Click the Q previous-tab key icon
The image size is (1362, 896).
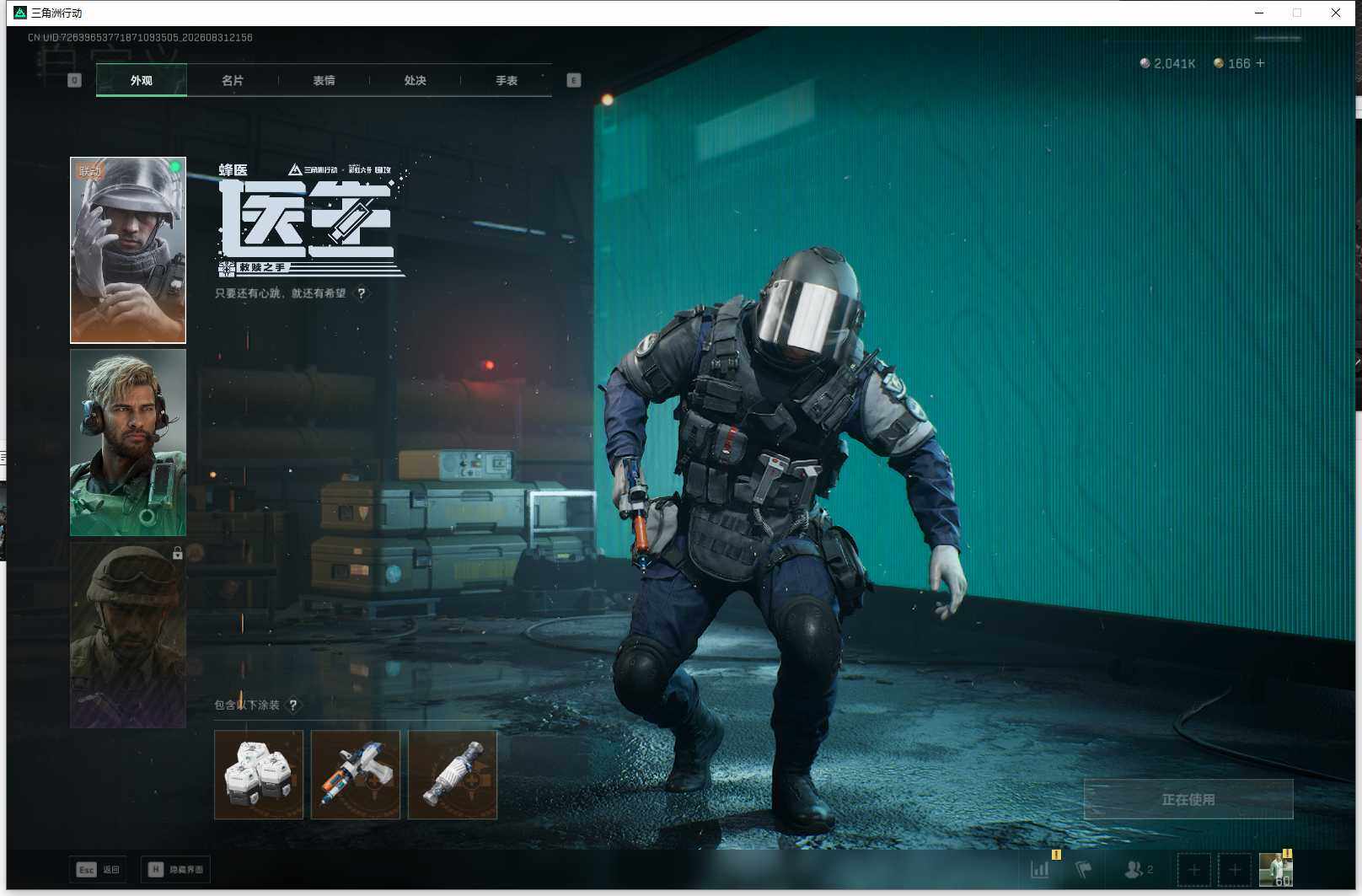coord(74,80)
